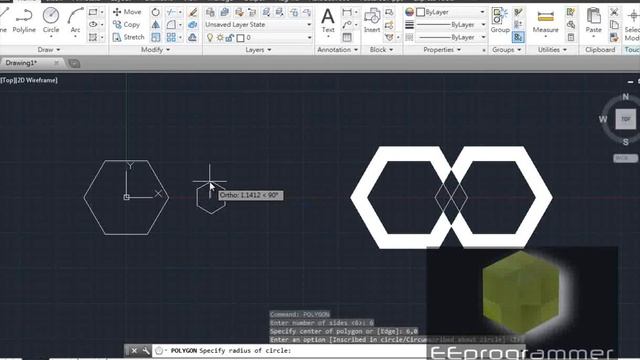The height and width of the screenshot is (360, 640).
Task: Select the Fillet tool icon
Action: [171, 24]
